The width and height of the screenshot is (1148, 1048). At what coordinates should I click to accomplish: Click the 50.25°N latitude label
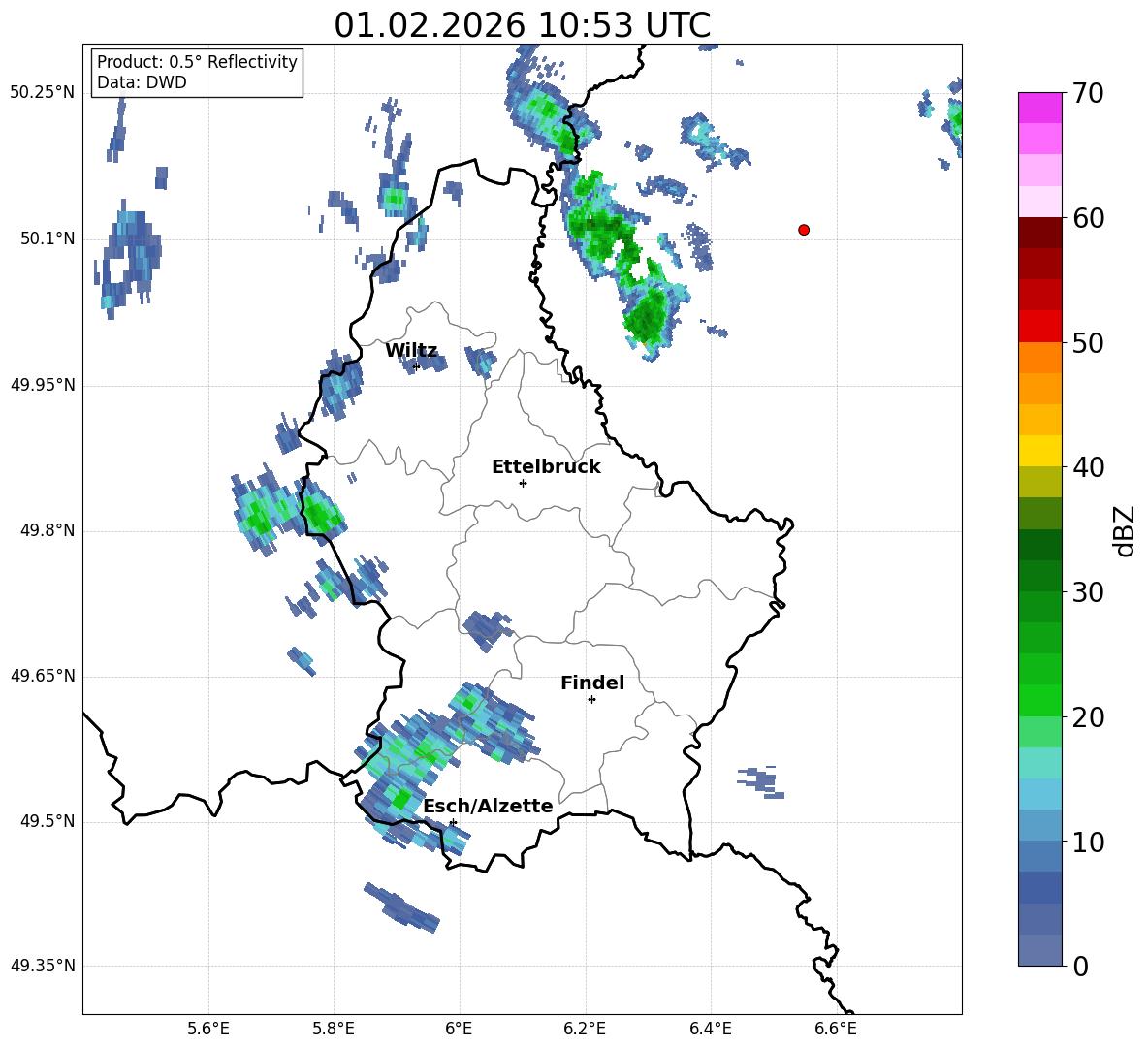coord(43,93)
